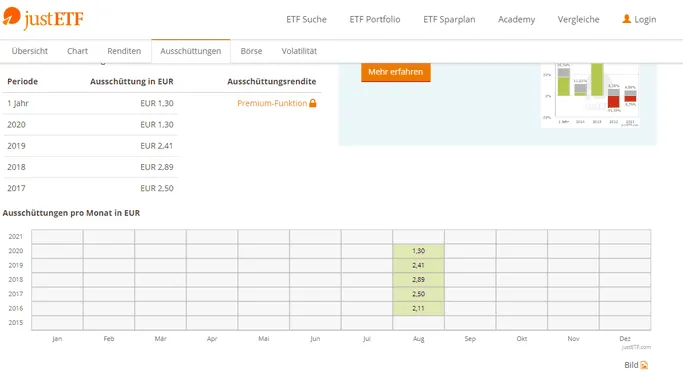The height and width of the screenshot is (384, 683).
Task: Click the Bild link text
Action: coord(631,365)
